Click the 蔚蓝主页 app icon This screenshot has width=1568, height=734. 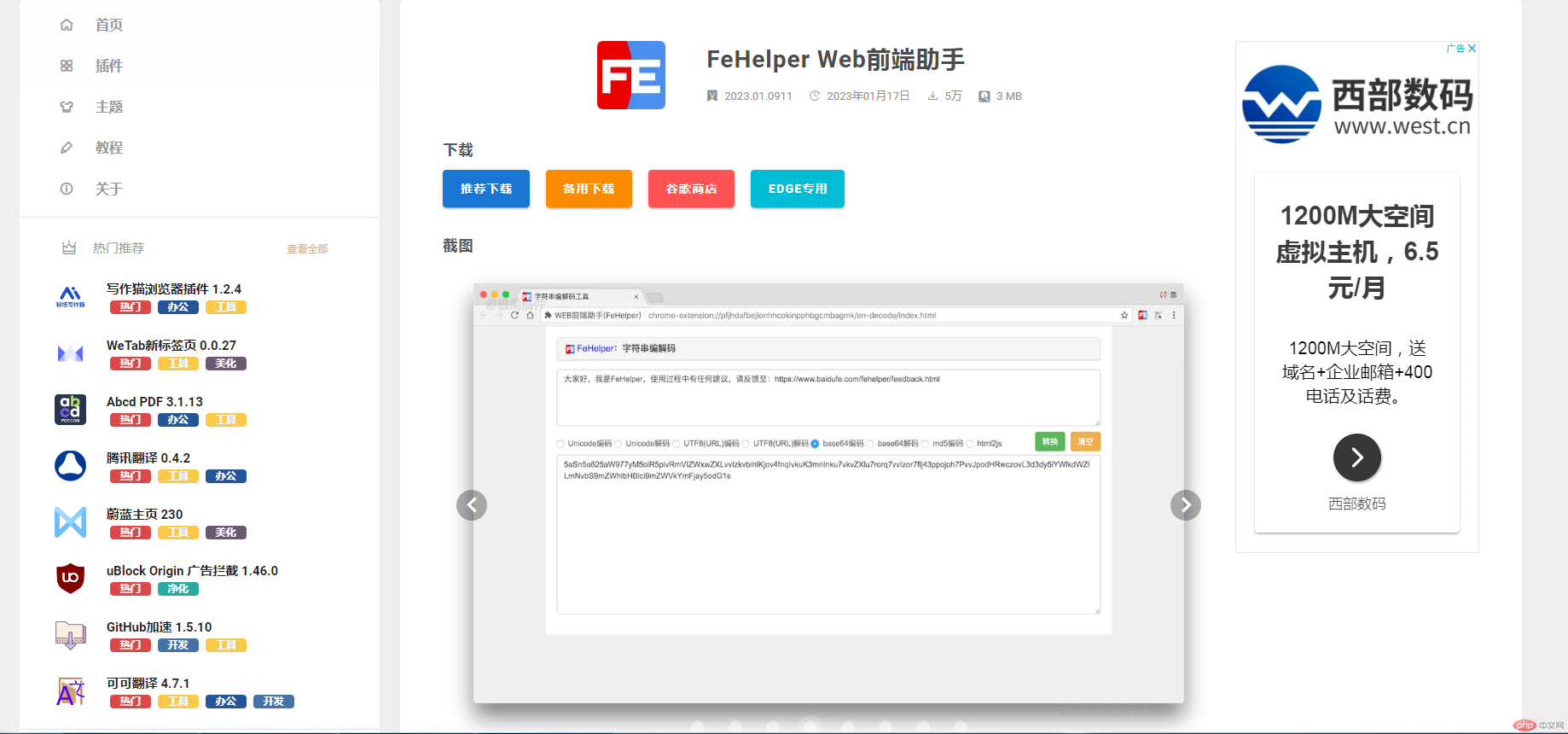pyautogui.click(x=71, y=522)
